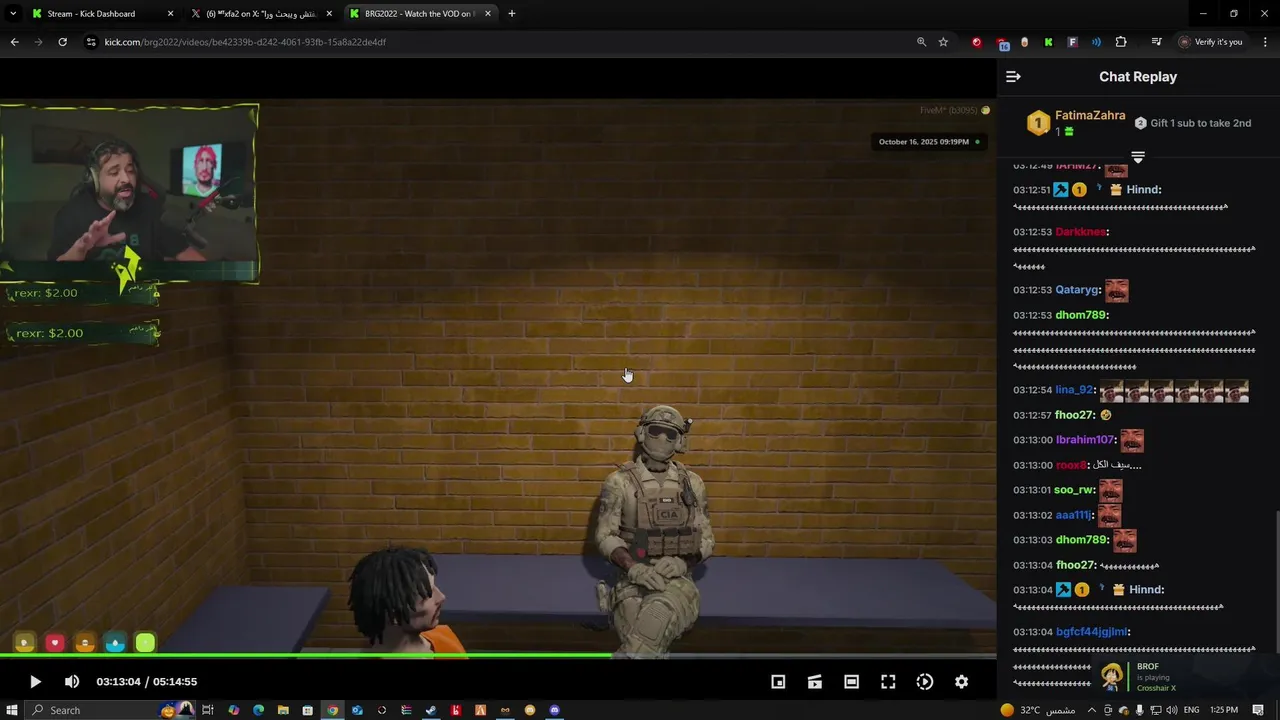Open the 32°C weather widget
Image resolution: width=1280 pixels, height=720 pixels.
pyautogui.click(x=1037, y=710)
